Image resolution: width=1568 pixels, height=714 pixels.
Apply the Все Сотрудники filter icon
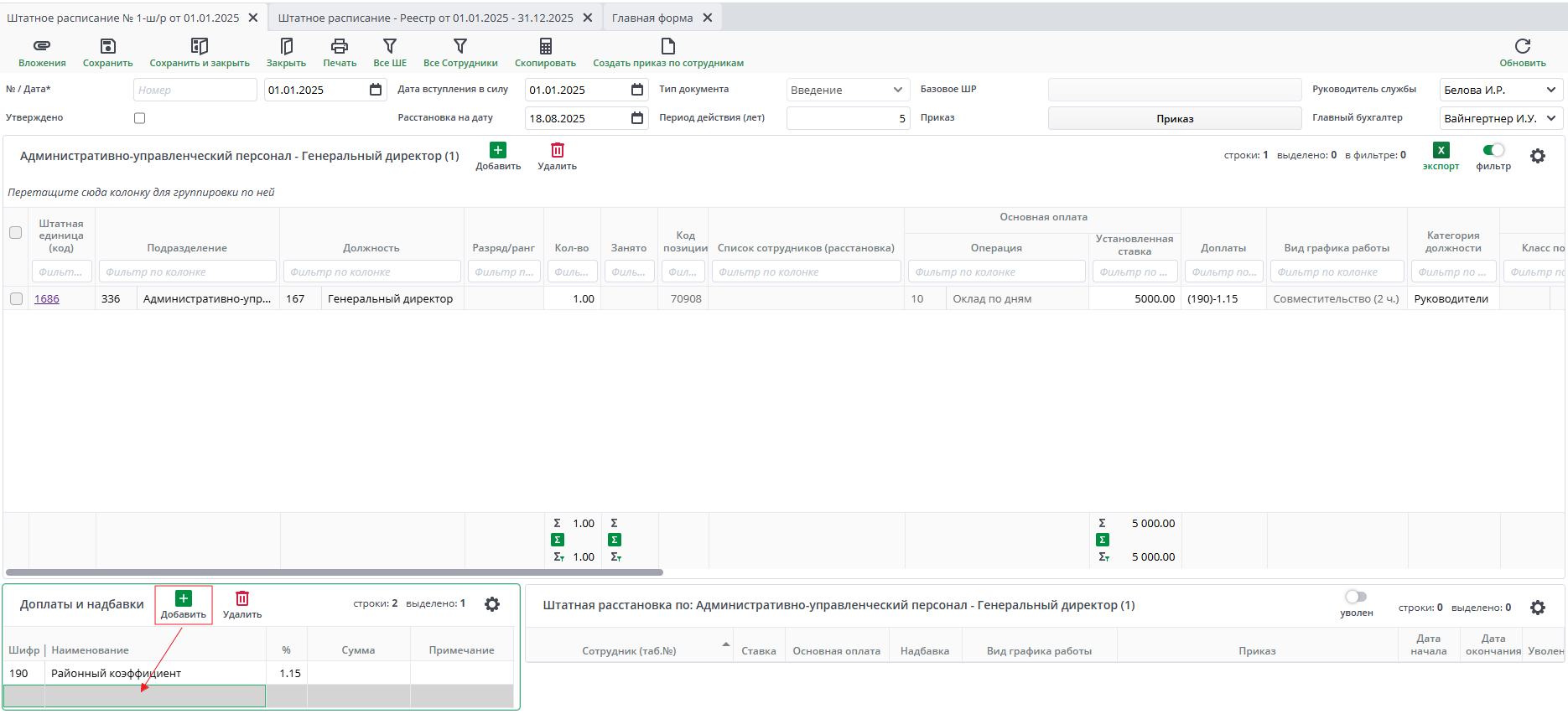460,46
